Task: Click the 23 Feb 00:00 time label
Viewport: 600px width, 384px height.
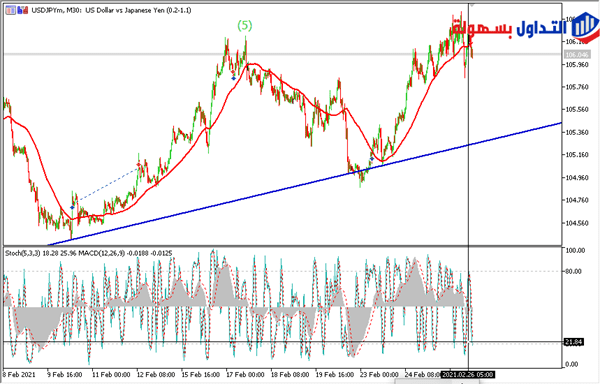Action: pyautogui.click(x=380, y=374)
